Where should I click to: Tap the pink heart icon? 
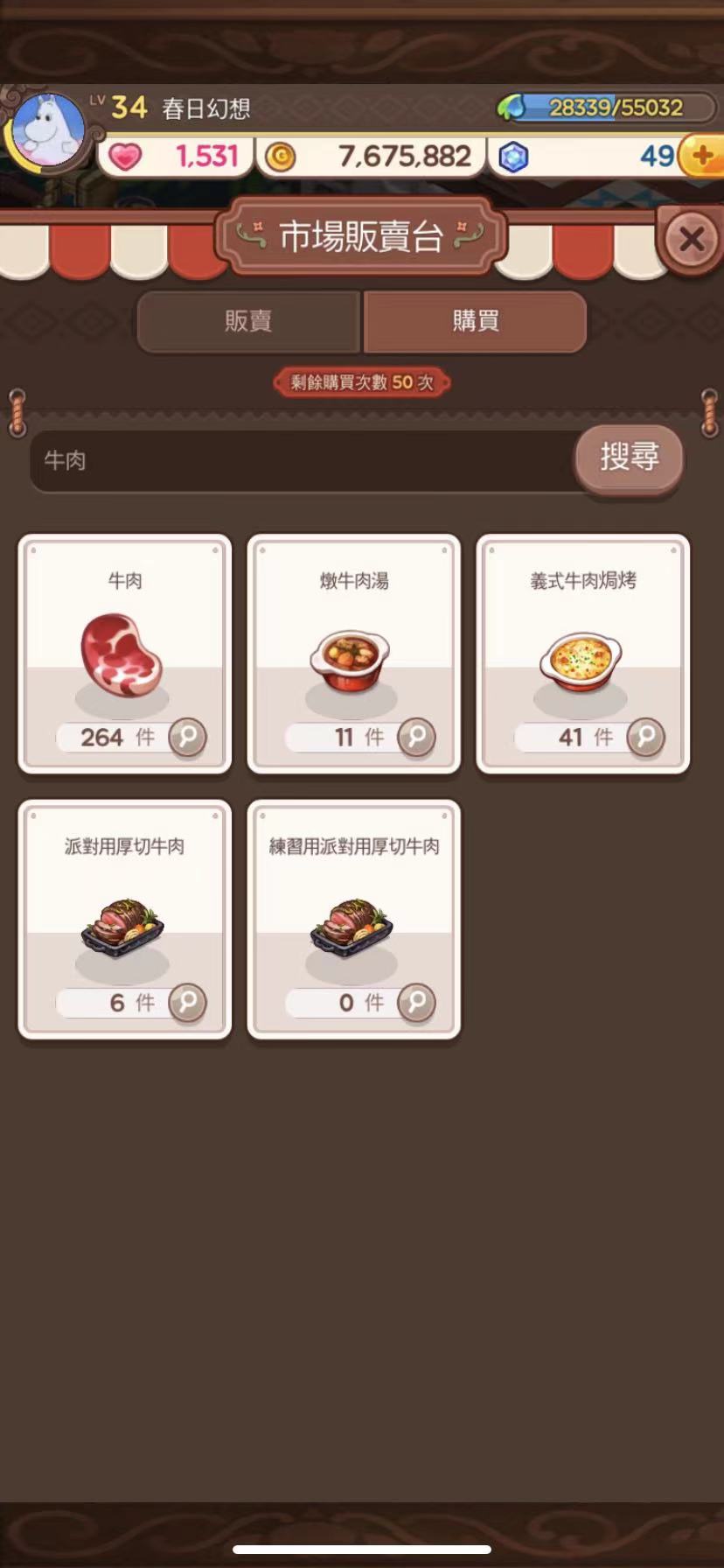tap(125, 157)
